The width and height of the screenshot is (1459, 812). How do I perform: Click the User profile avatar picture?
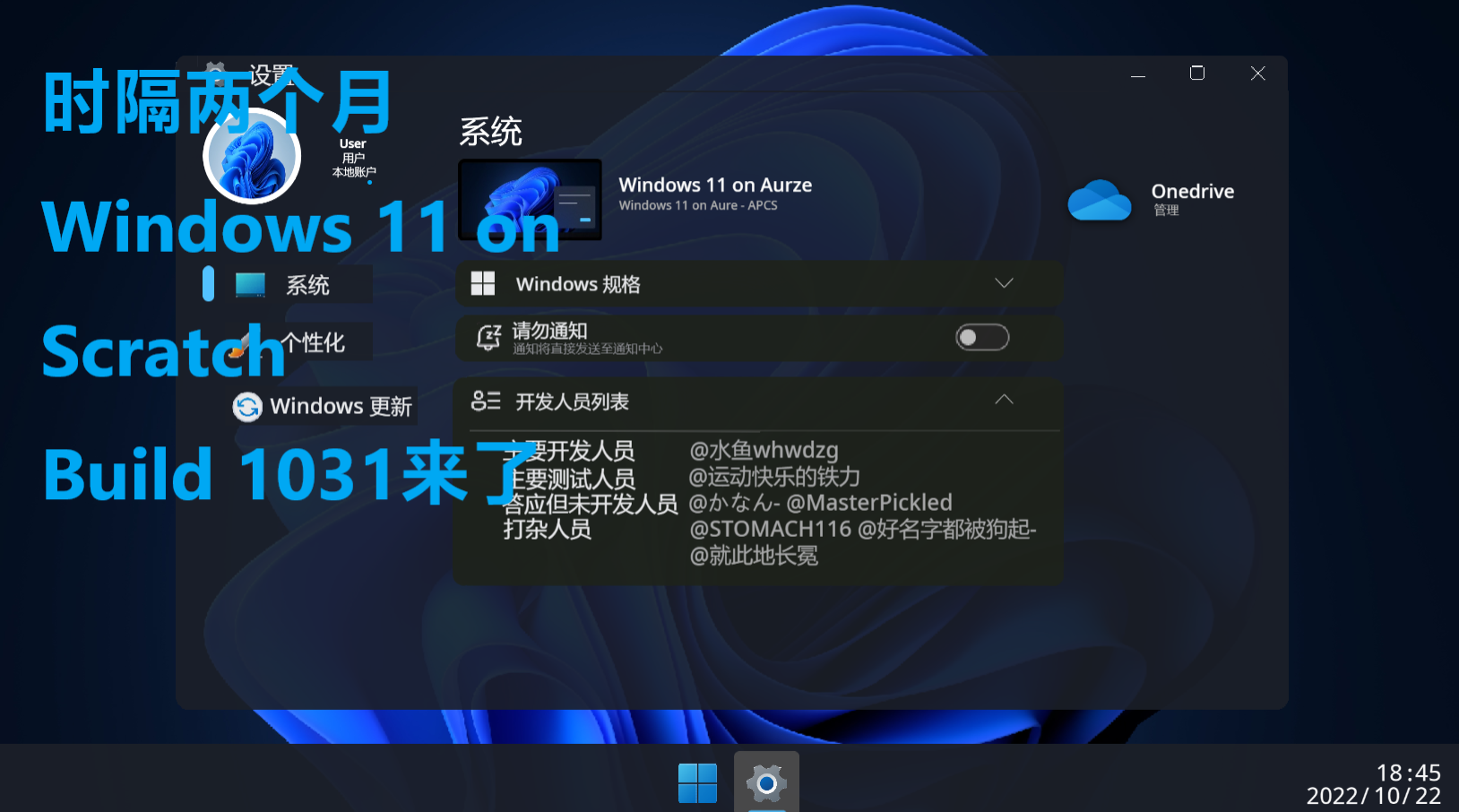pyautogui.click(x=252, y=154)
